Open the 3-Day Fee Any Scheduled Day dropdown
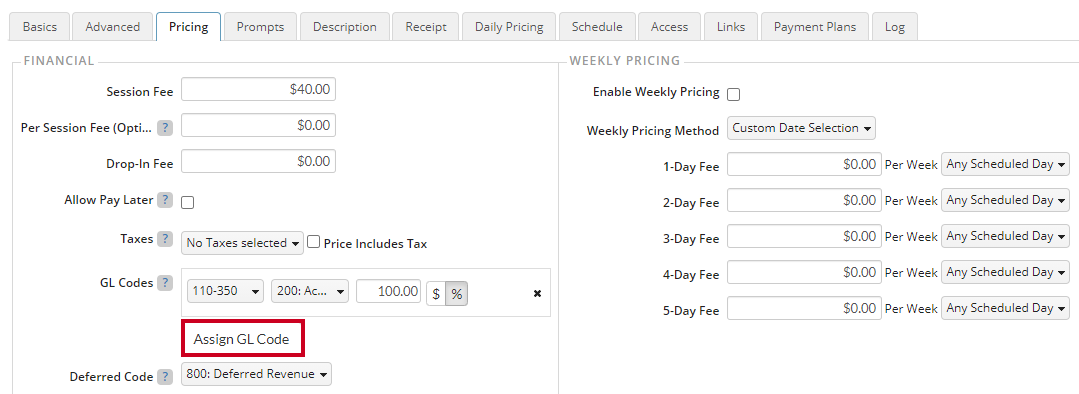Viewport: 1079px width, 394px height. pos(1005,236)
